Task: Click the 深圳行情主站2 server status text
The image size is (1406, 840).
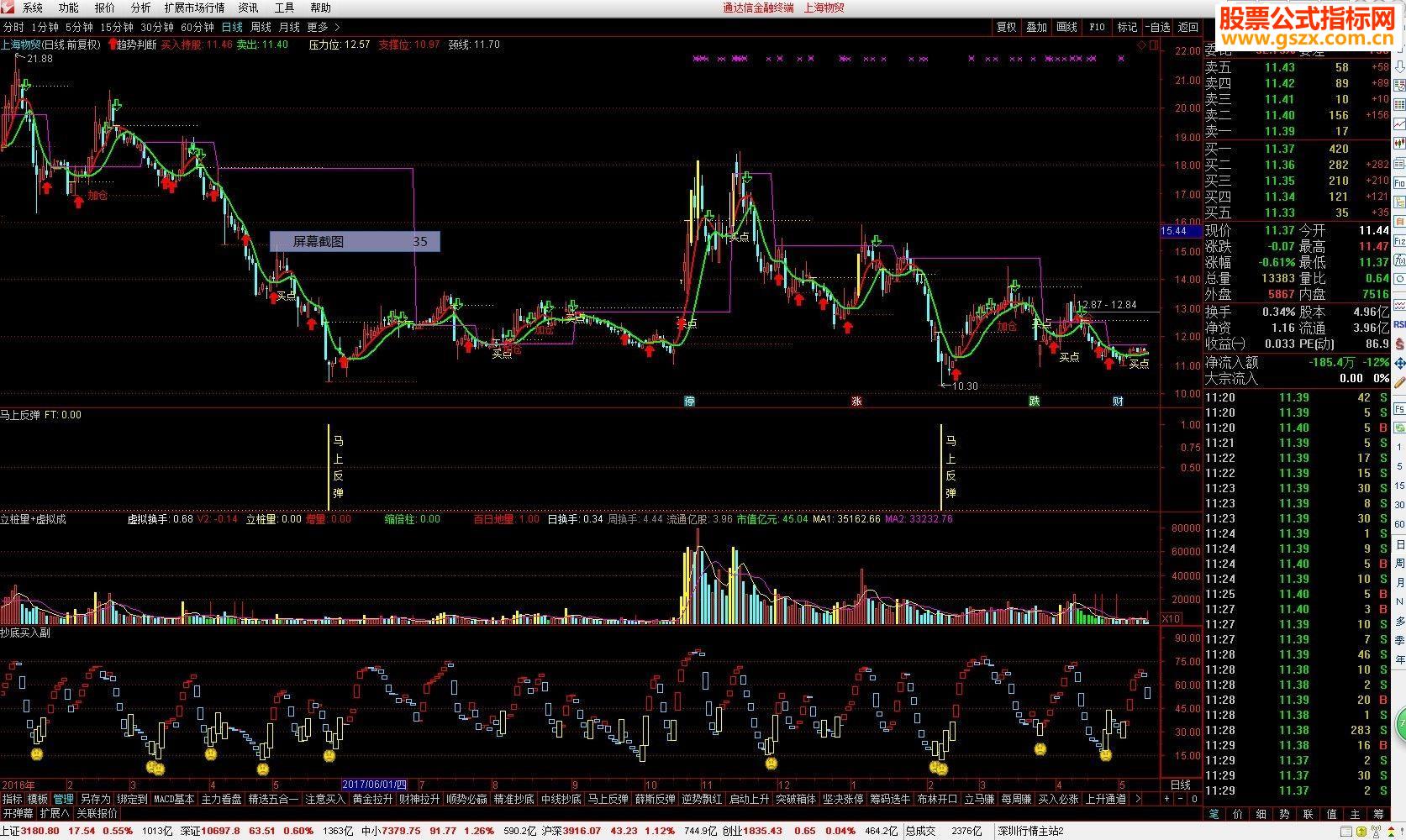Action: pos(1031,831)
